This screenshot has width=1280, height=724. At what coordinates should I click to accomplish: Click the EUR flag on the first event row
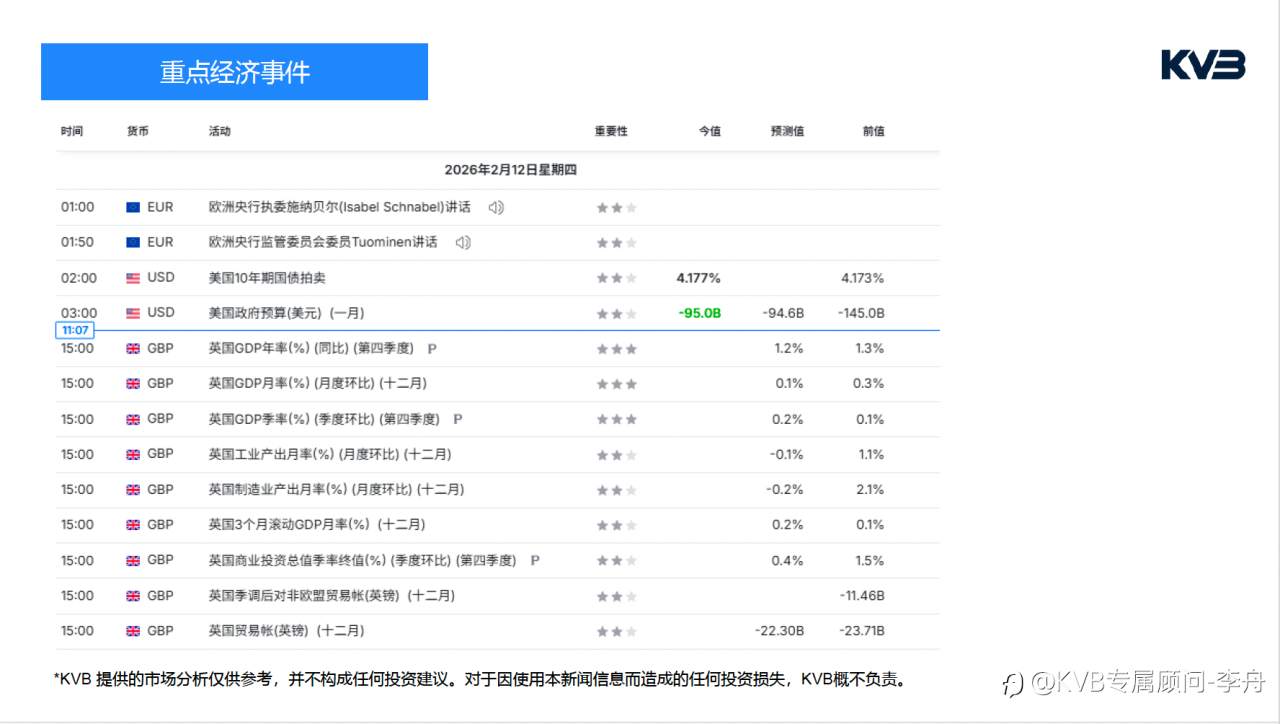(131, 207)
